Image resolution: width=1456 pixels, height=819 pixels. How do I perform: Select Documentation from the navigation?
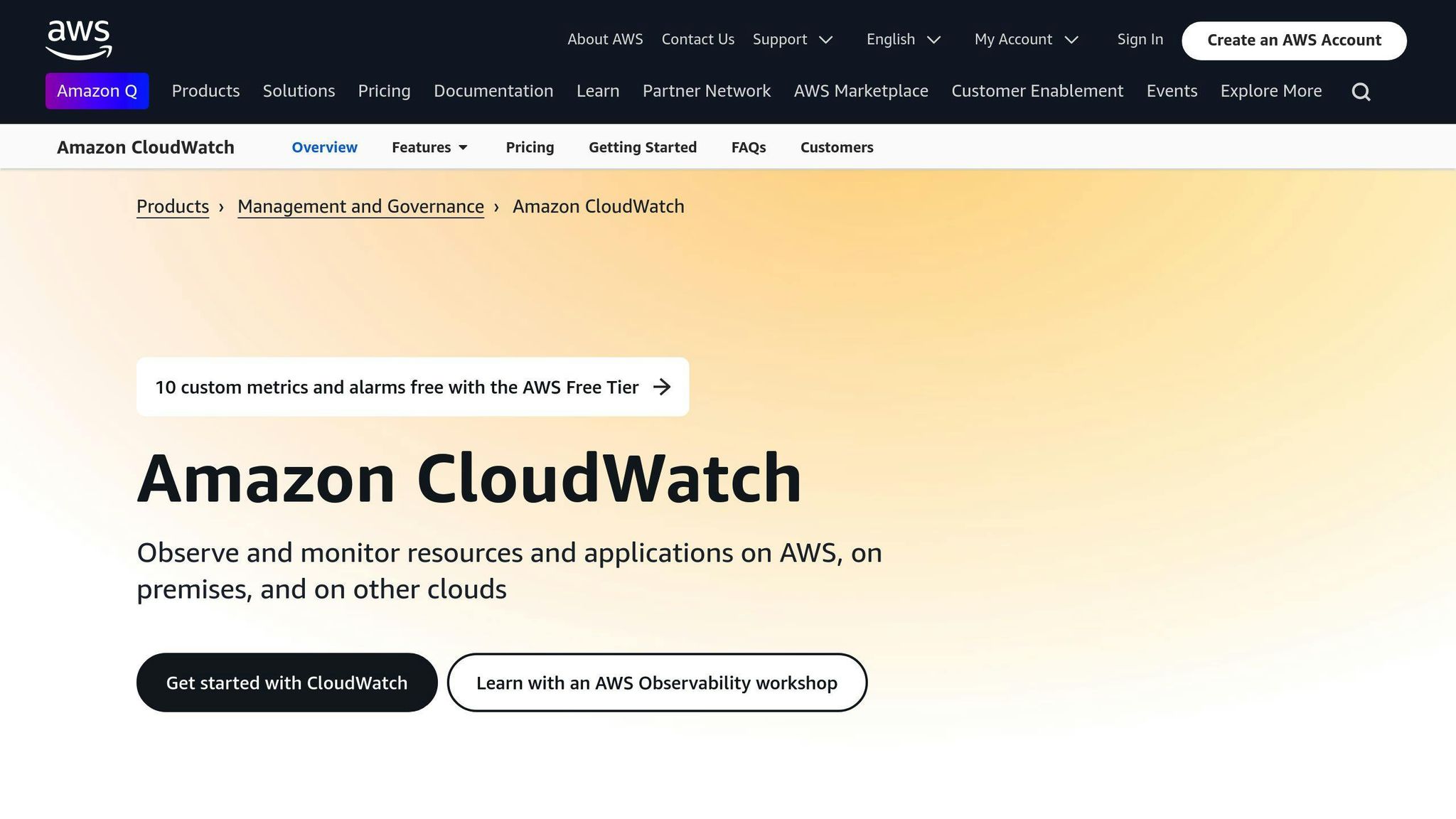[x=493, y=91]
